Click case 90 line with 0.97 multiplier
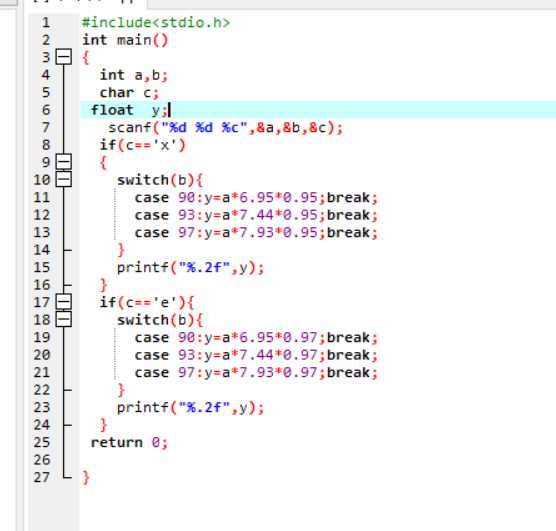Screen dimensions: 556x531 click(x=256, y=337)
